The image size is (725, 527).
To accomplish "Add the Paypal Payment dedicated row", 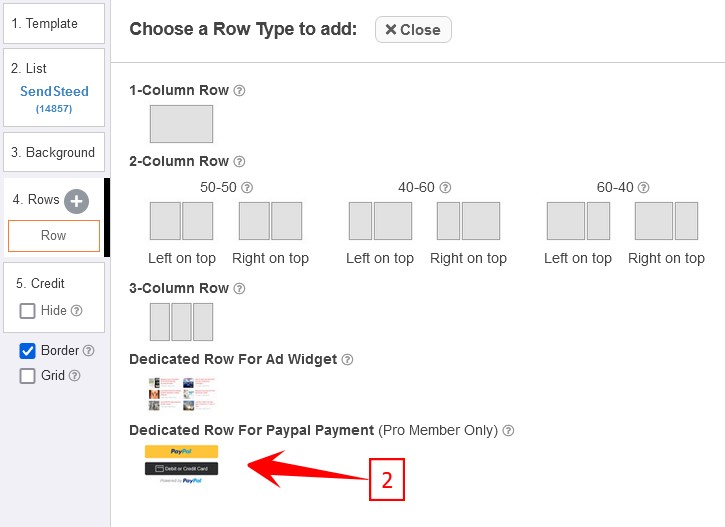I will (x=181, y=464).
